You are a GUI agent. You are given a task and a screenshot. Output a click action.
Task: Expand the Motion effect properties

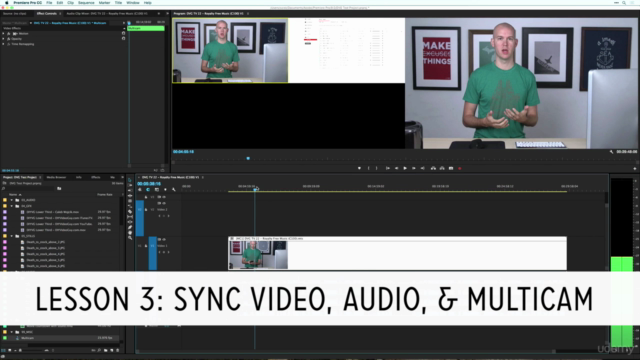tap(3, 33)
